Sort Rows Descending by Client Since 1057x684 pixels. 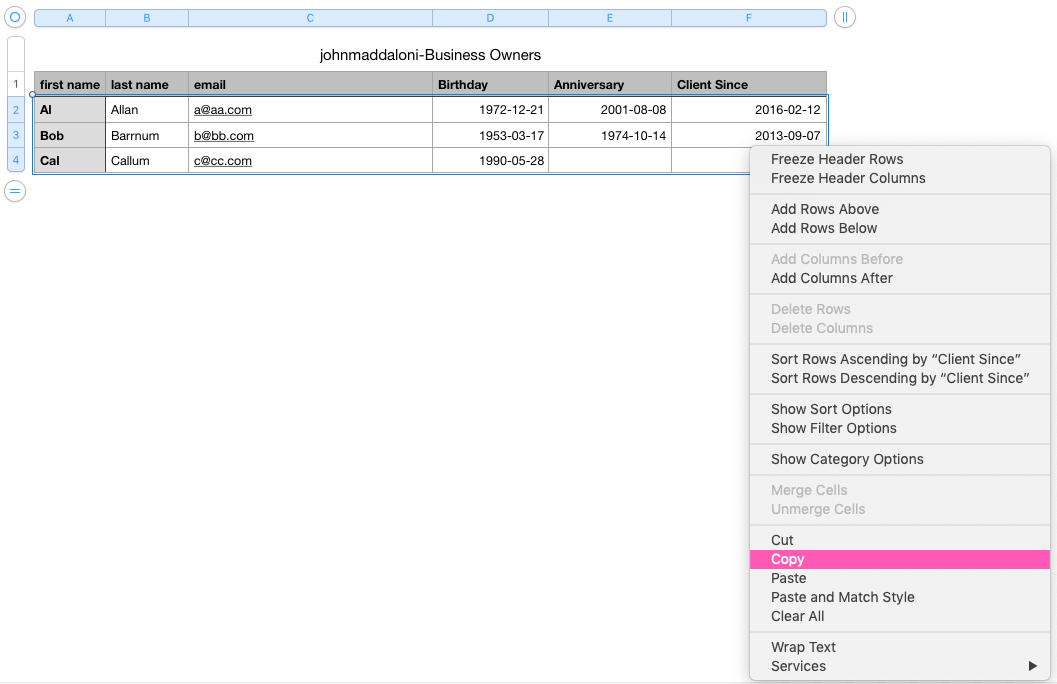click(x=900, y=378)
